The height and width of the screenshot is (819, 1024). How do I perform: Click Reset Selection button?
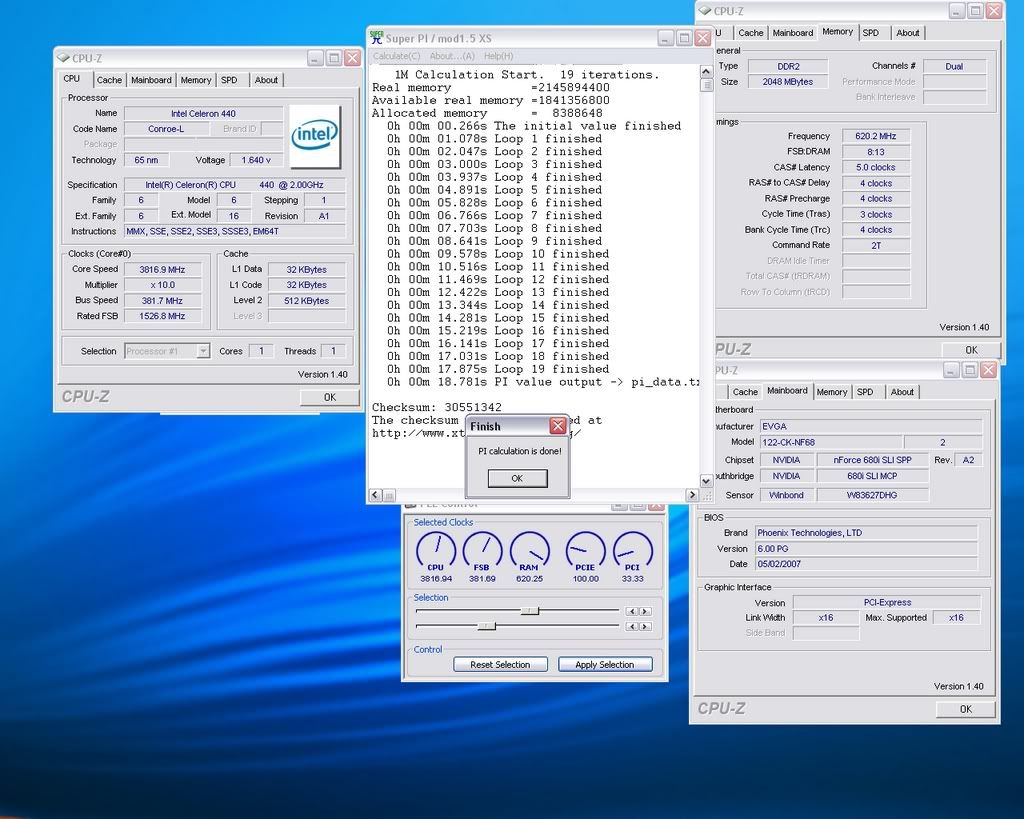(500, 665)
